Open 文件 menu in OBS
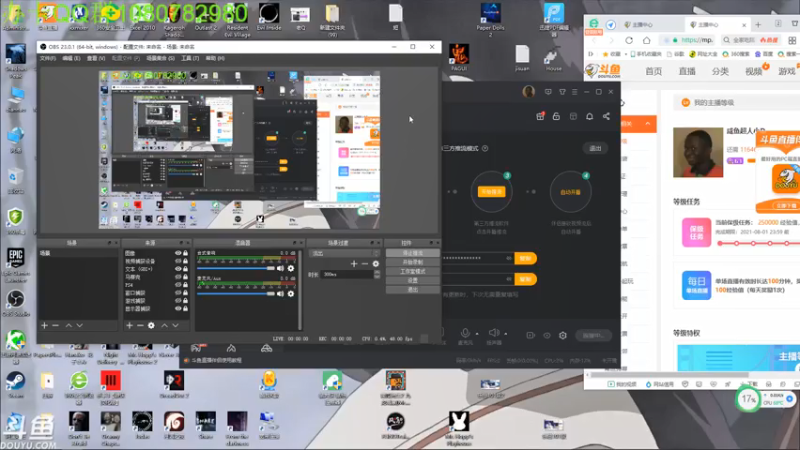This screenshot has width=800, height=450. coord(47,59)
